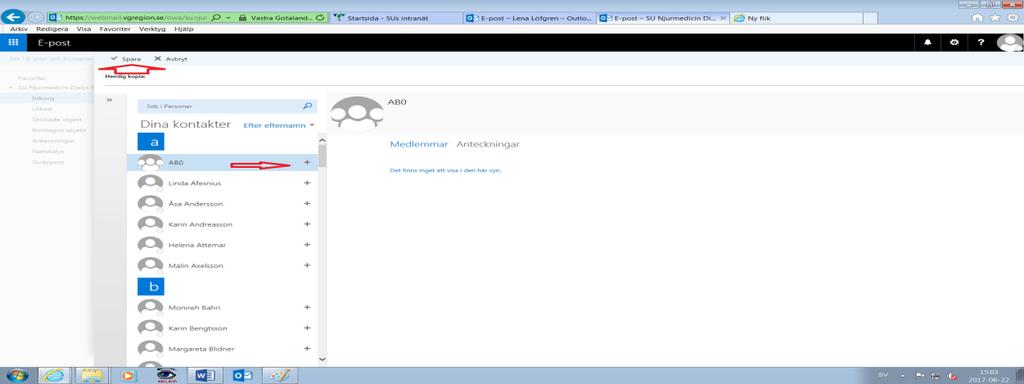Screen dimensions: 1024x384
Task: Open the browser tools gear icon
Action: (1013, 18)
